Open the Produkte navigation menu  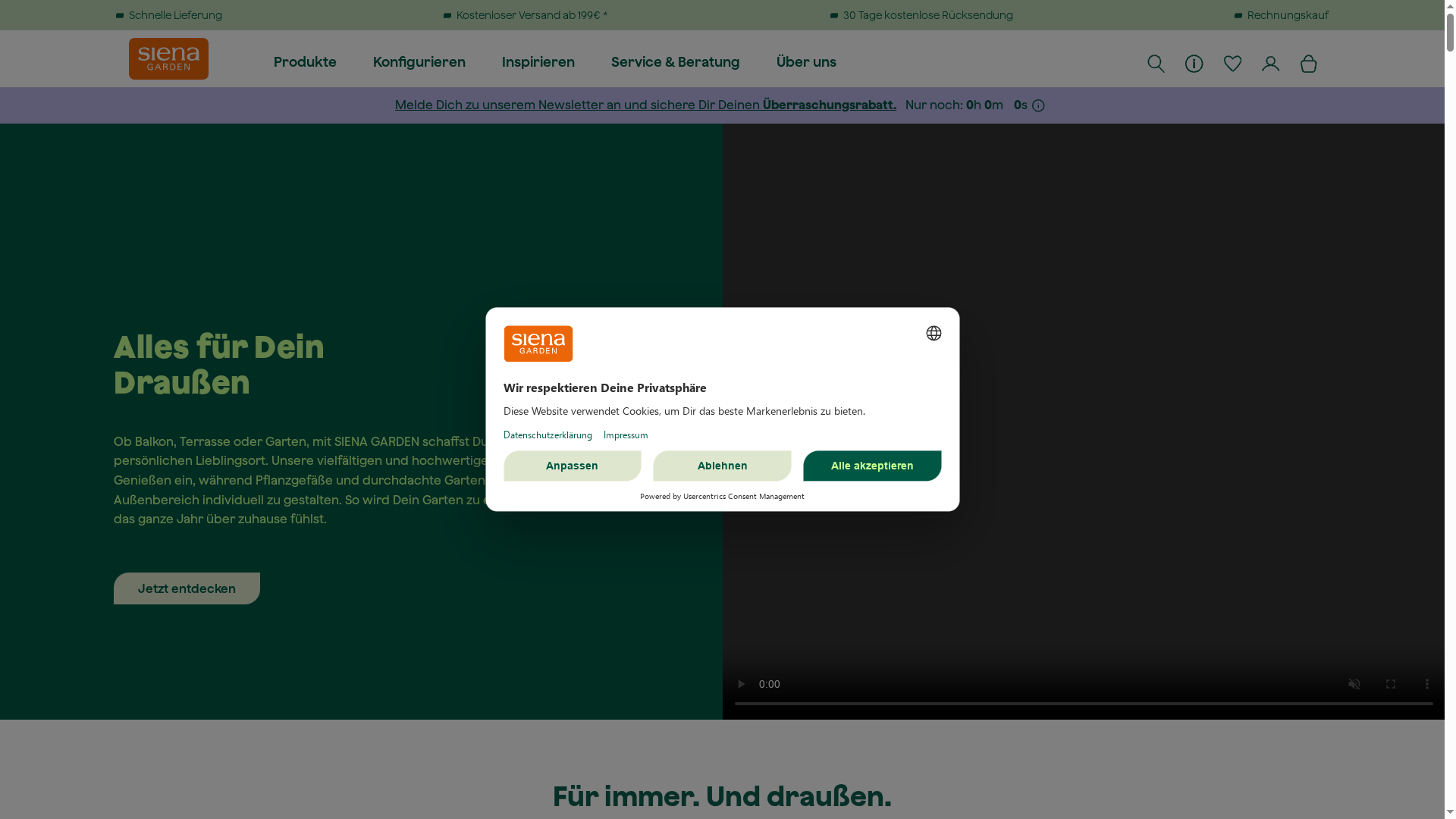click(x=305, y=62)
